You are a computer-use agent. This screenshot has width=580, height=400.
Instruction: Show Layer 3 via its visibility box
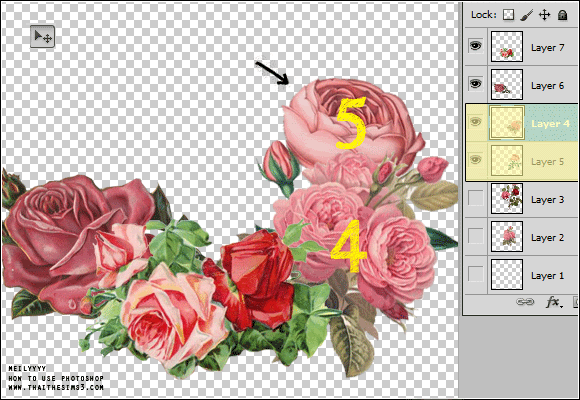pyautogui.click(x=476, y=198)
